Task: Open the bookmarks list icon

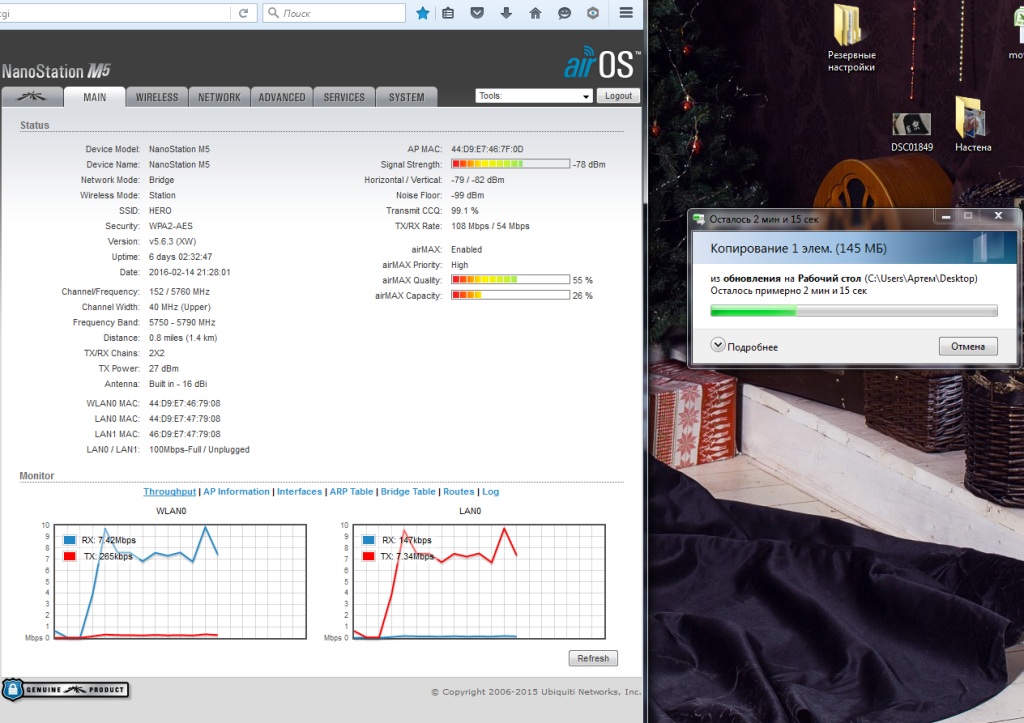Action: 448,13
